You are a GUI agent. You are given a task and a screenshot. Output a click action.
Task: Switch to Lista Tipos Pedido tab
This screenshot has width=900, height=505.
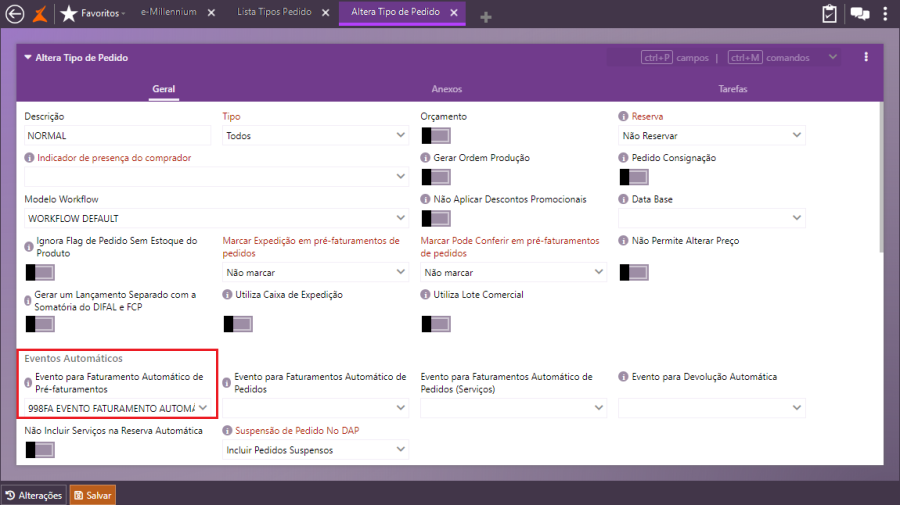274,12
